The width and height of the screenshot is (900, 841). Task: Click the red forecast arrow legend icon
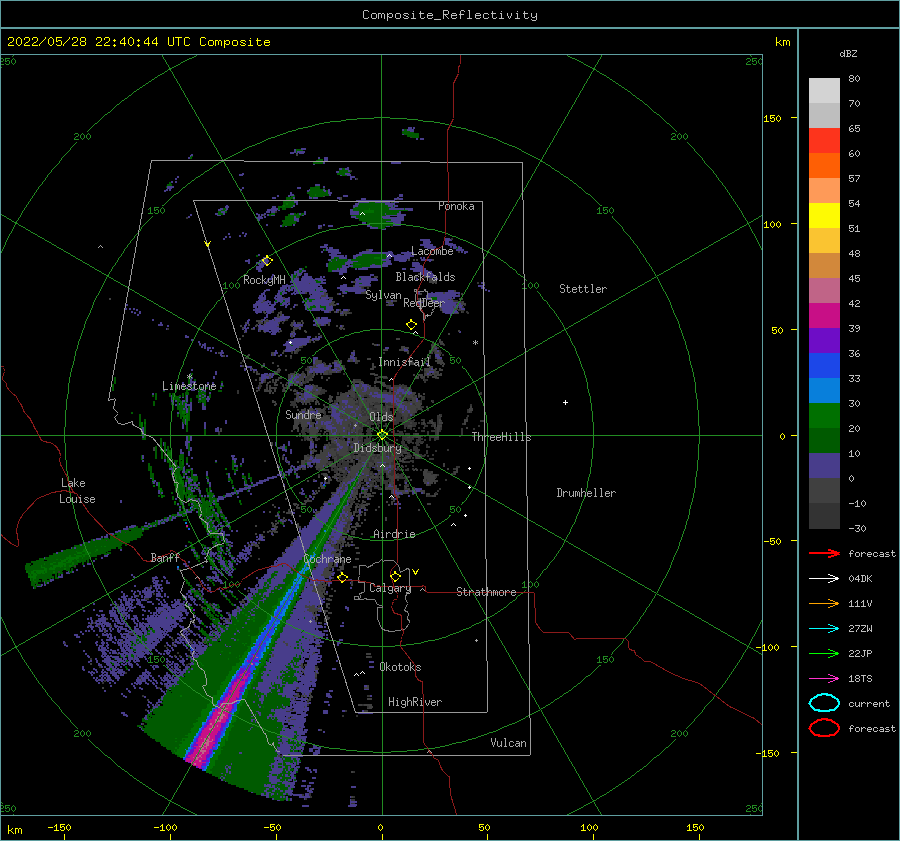tap(824, 553)
